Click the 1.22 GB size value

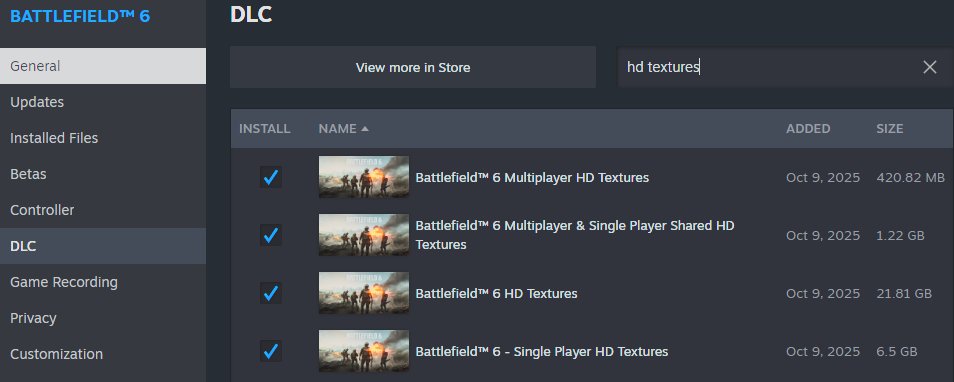point(900,235)
